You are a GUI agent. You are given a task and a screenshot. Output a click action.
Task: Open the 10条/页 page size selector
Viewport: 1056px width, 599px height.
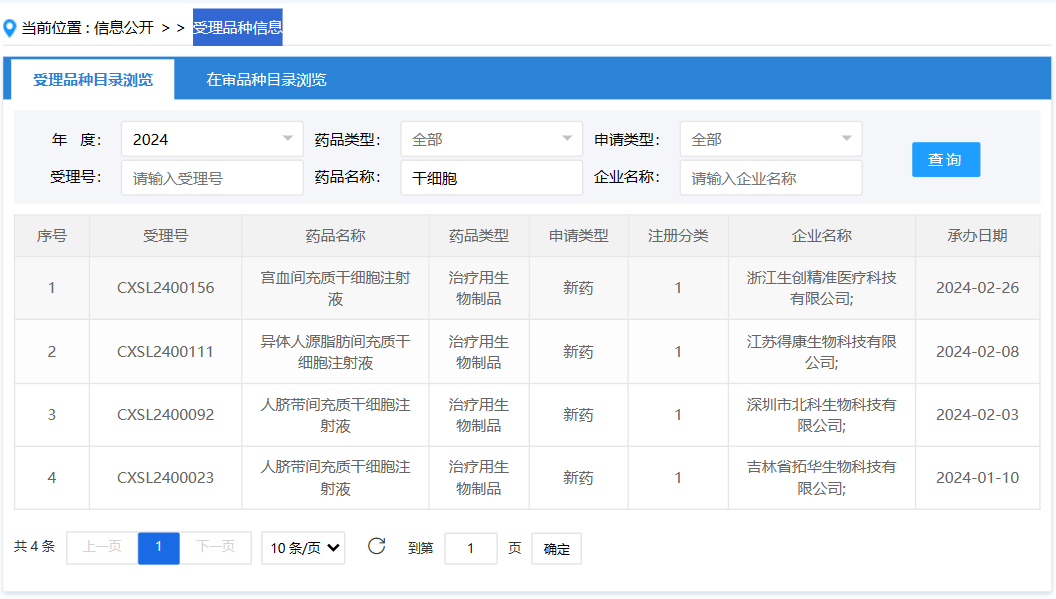[x=303, y=548]
